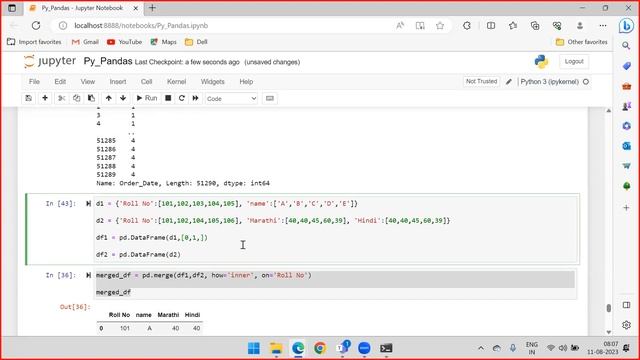Open the Edit menu

[60, 82]
